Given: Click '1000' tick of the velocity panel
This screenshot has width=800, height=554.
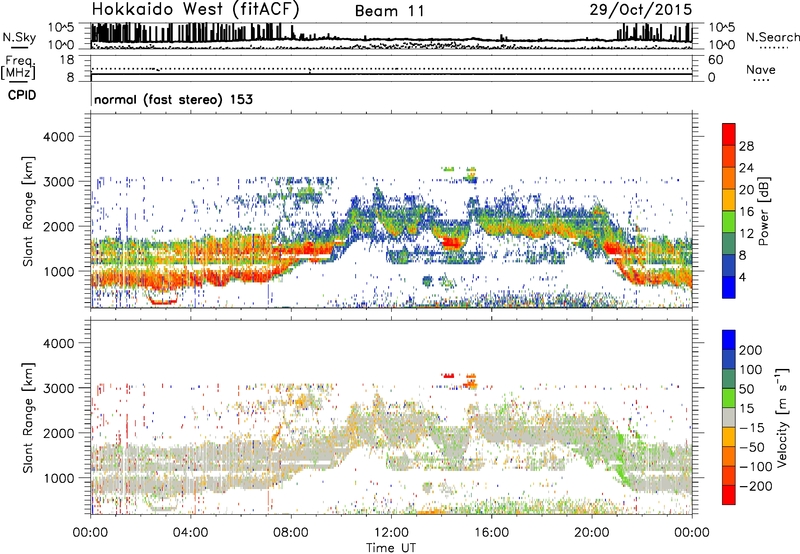Looking at the screenshot, I should coord(59,478).
